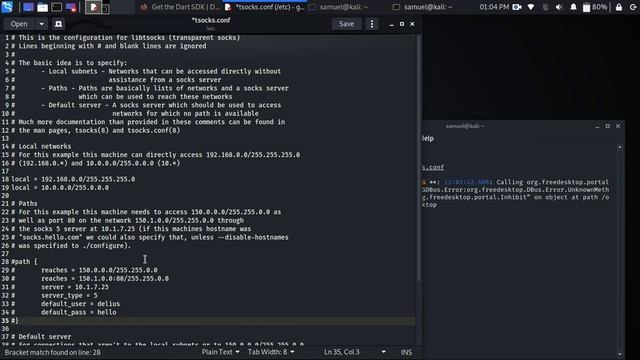Open the Kali applications menu

point(7,7)
